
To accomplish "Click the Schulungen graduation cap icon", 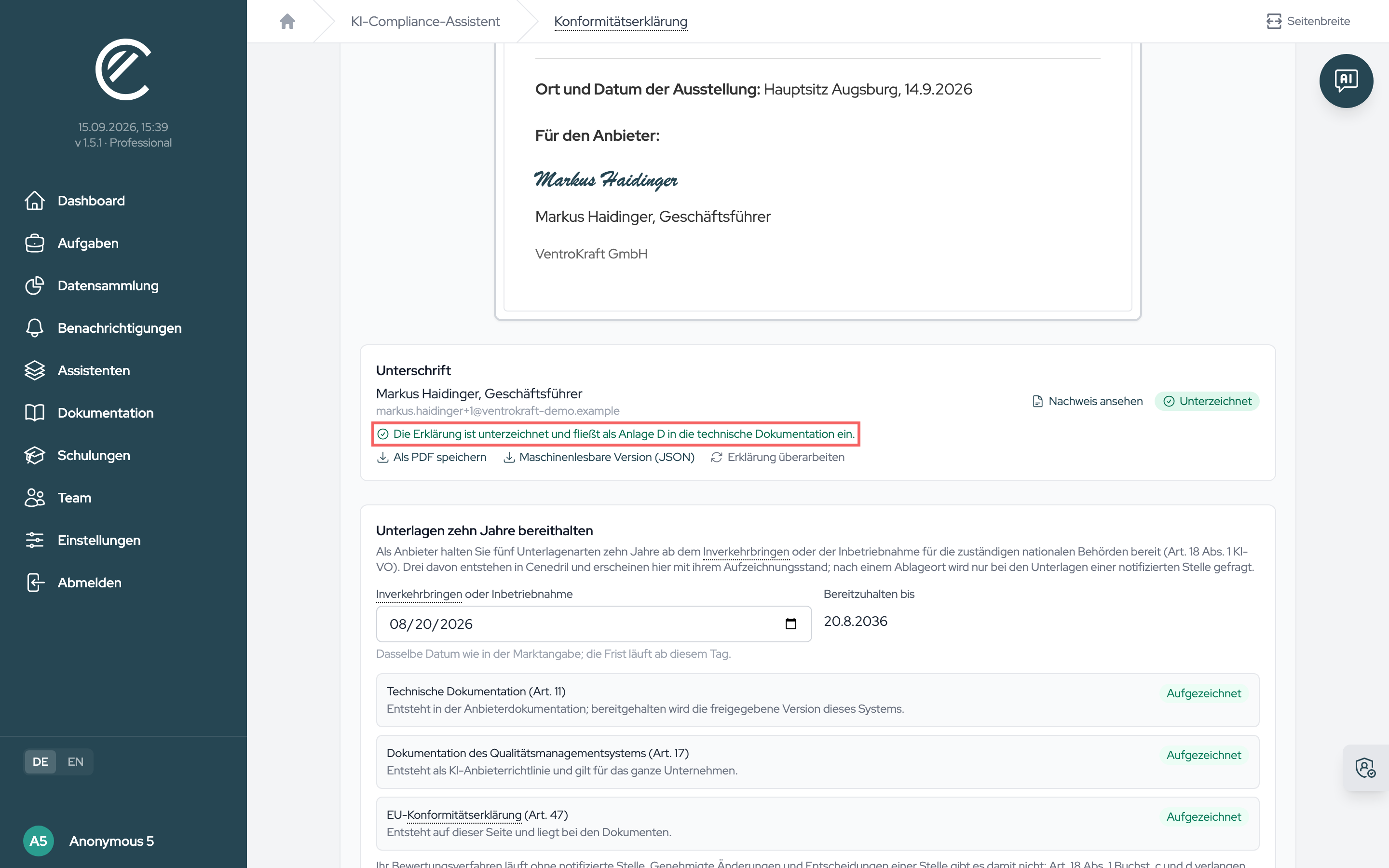I will click(34, 455).
